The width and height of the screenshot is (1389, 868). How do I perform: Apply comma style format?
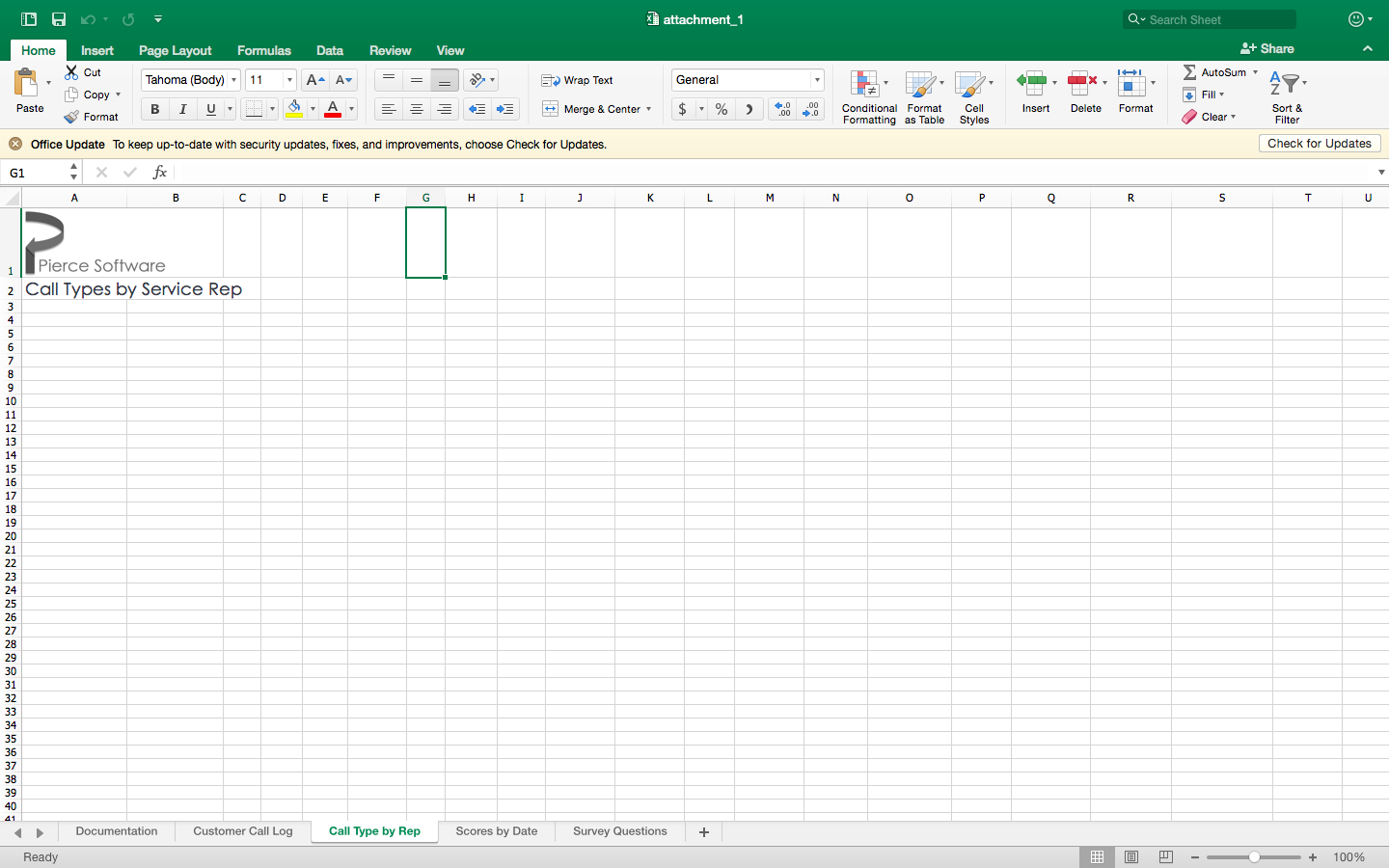749,109
